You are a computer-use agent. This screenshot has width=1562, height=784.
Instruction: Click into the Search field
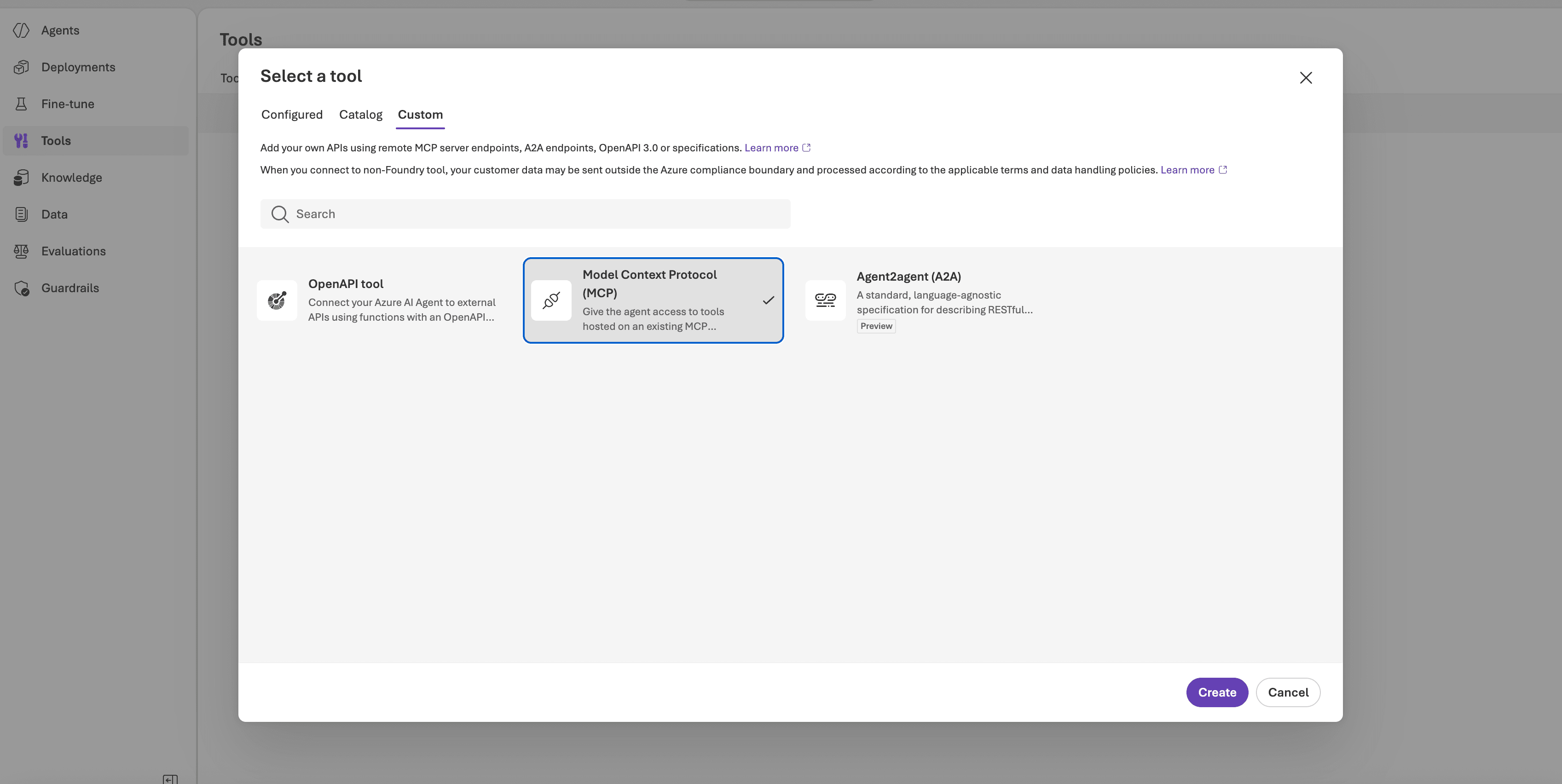pyautogui.click(x=525, y=214)
